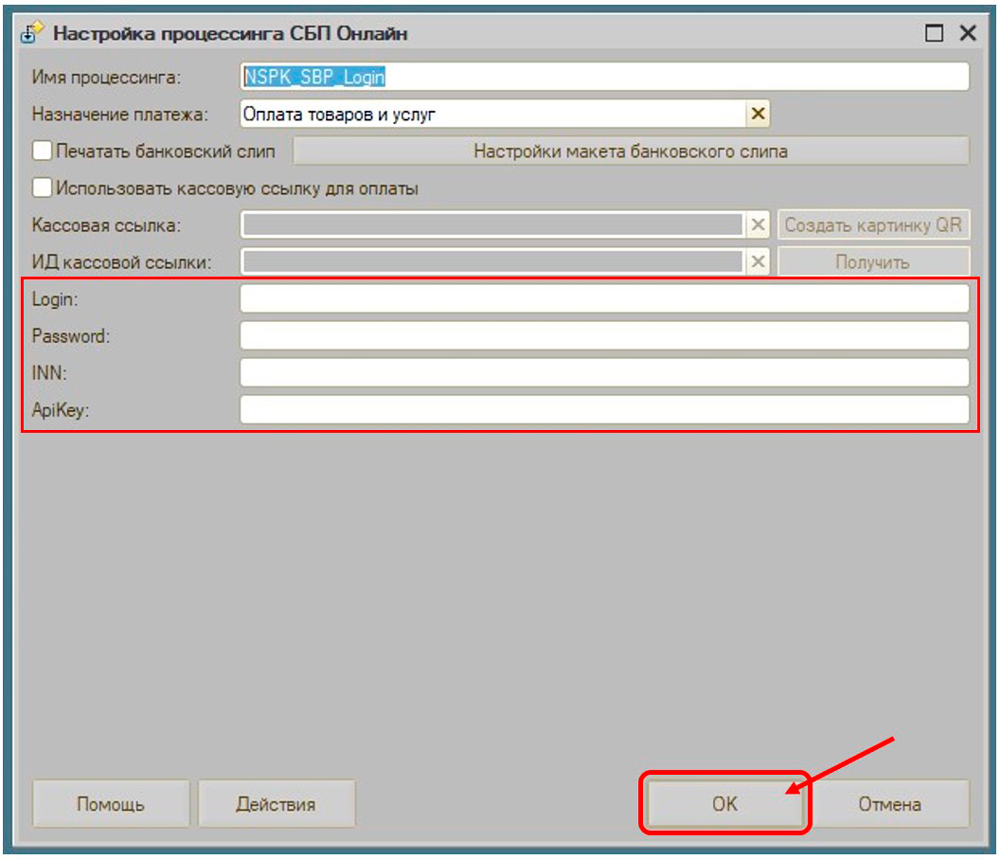1000x860 pixels.
Task: Clear the Назначение платежа field with X
Action: click(x=758, y=114)
